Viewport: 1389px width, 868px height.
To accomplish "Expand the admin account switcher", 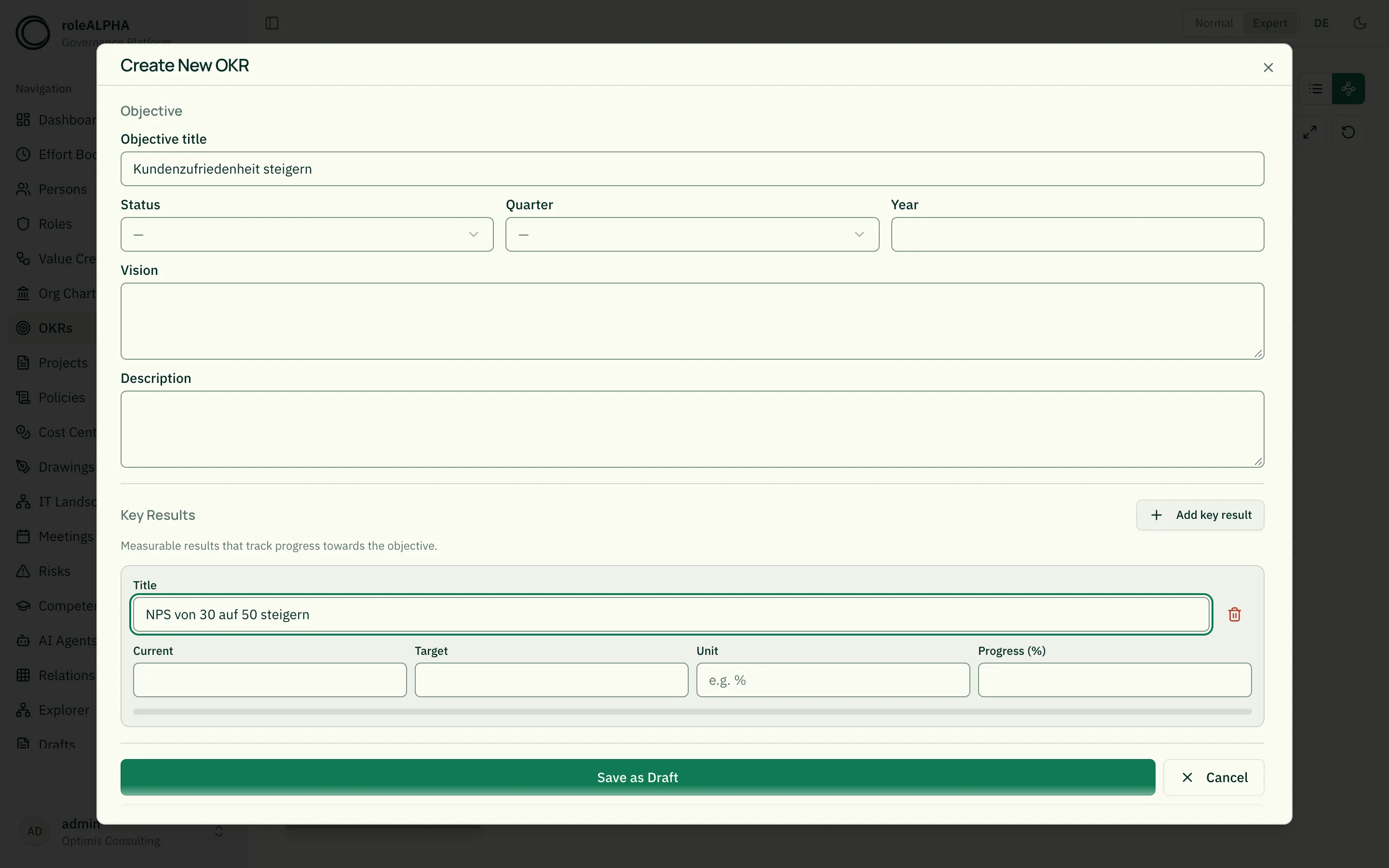I will click(x=218, y=831).
